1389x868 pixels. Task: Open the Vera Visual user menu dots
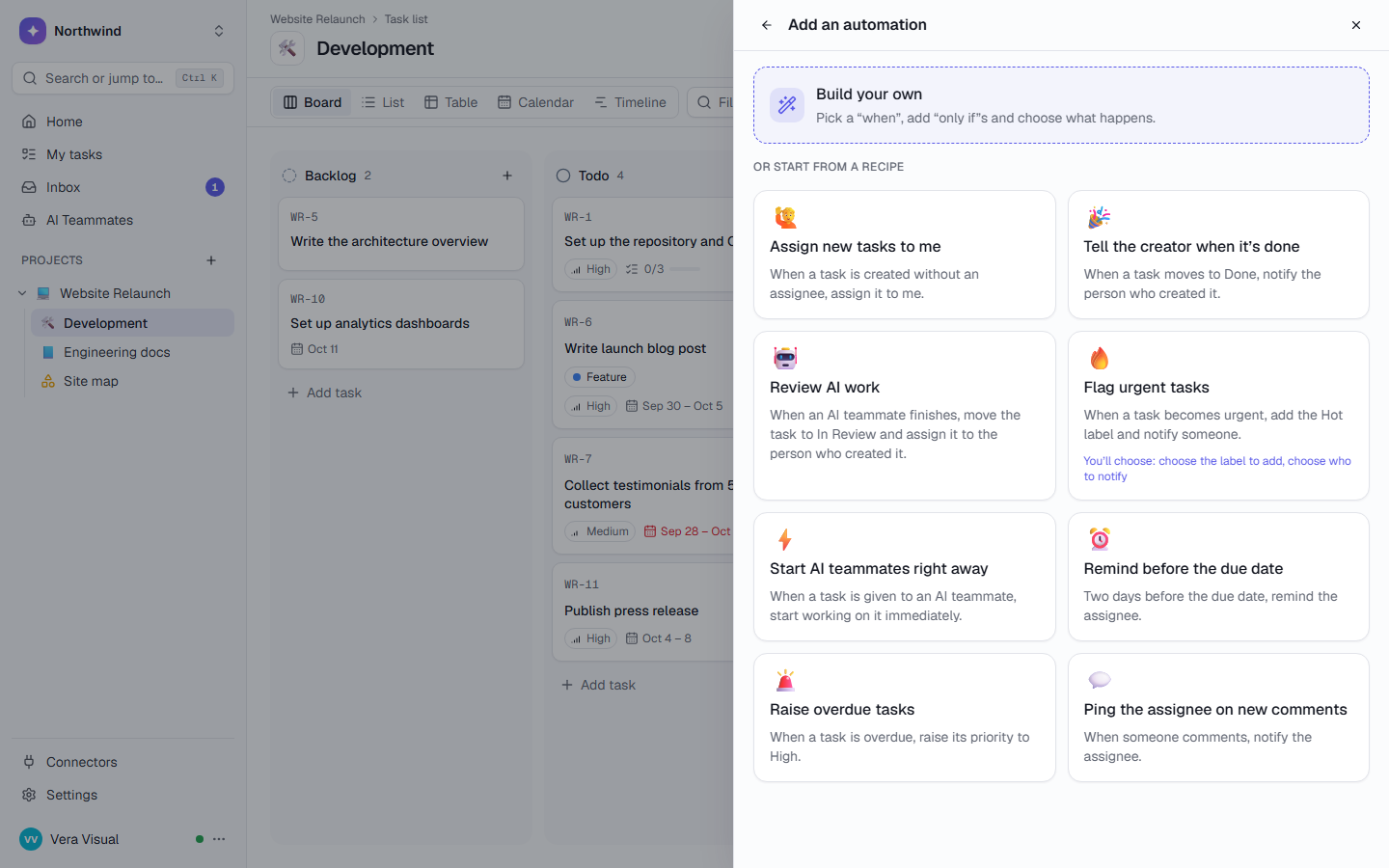[219, 839]
